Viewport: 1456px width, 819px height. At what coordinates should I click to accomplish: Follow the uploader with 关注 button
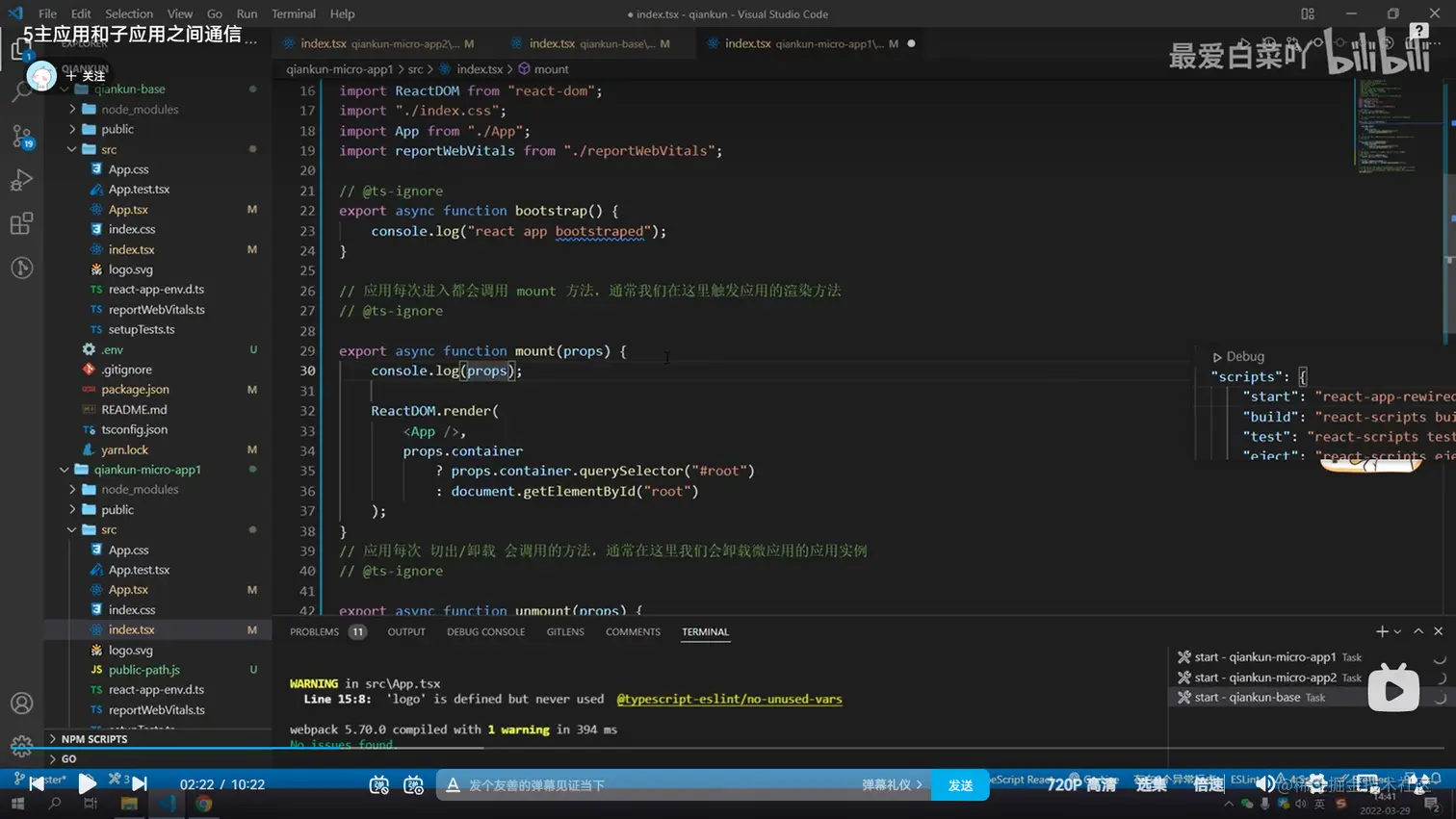(86, 76)
